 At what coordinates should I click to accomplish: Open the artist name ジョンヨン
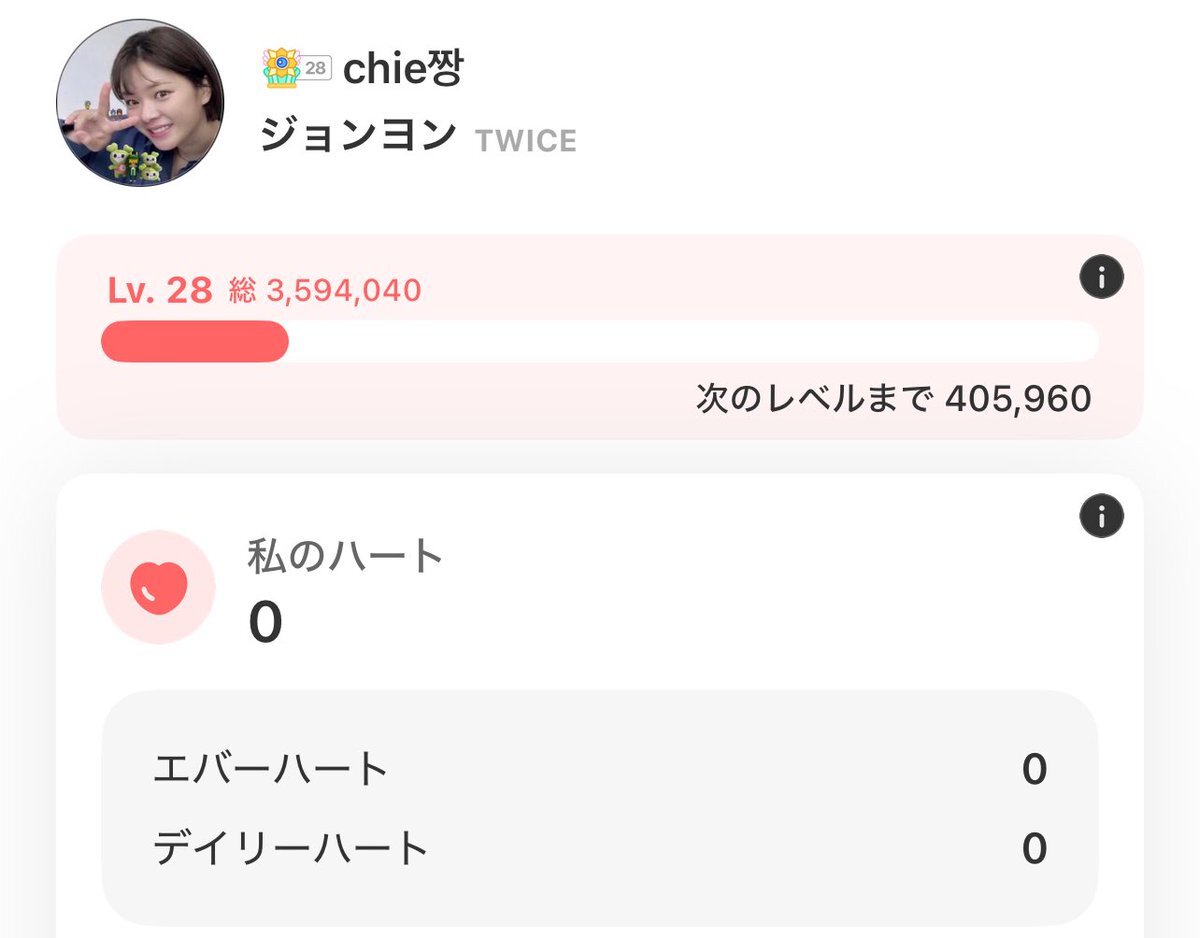pos(358,136)
